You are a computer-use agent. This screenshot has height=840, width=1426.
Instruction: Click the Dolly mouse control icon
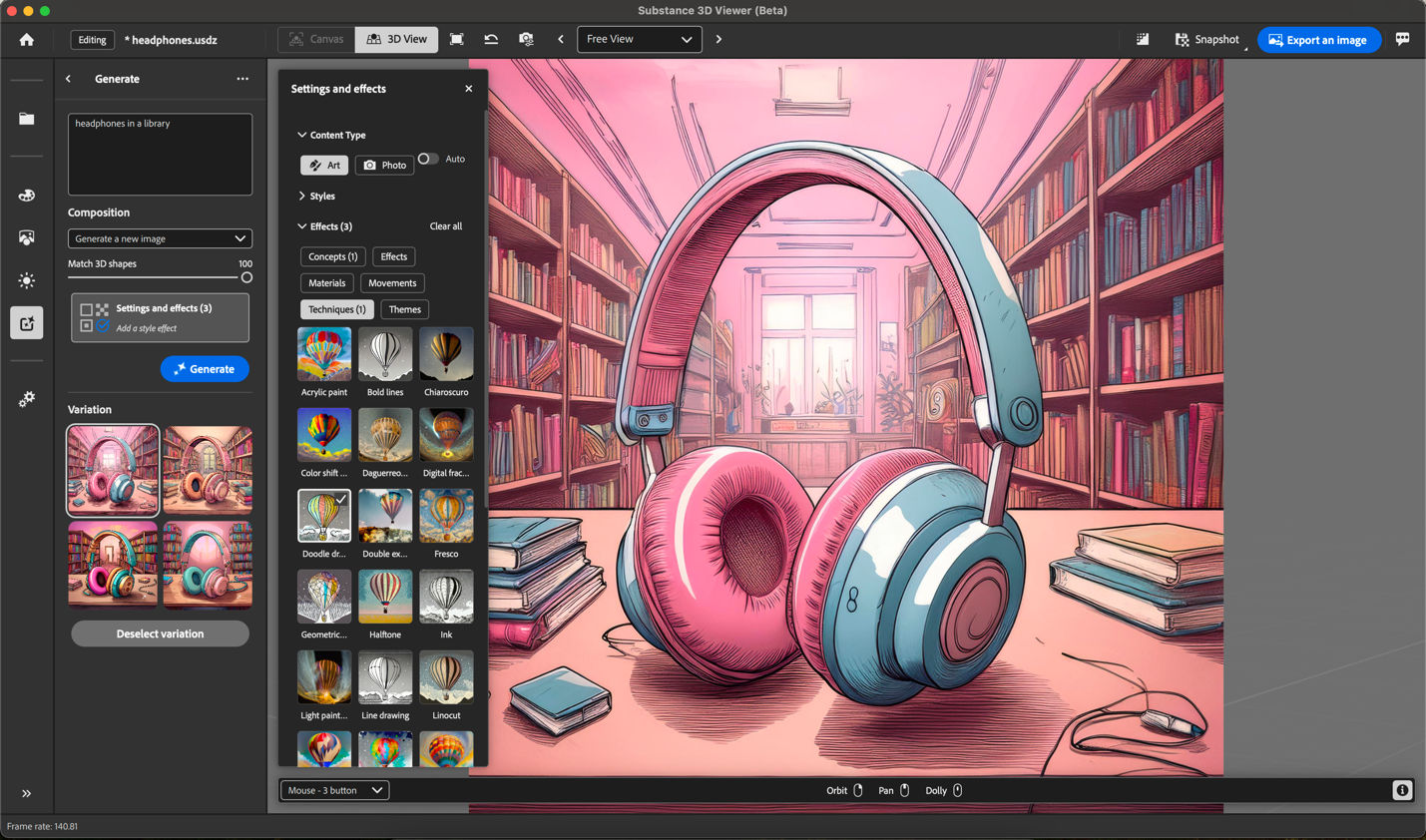(958, 790)
